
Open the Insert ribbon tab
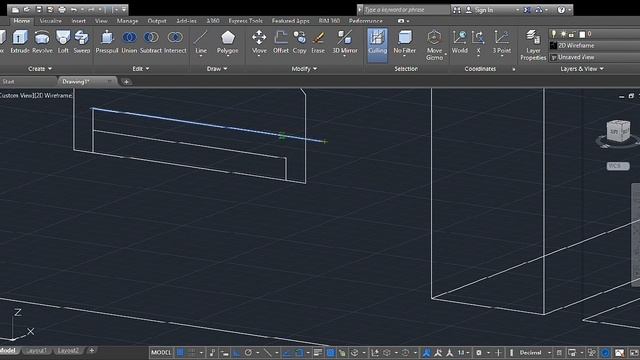[79, 20]
